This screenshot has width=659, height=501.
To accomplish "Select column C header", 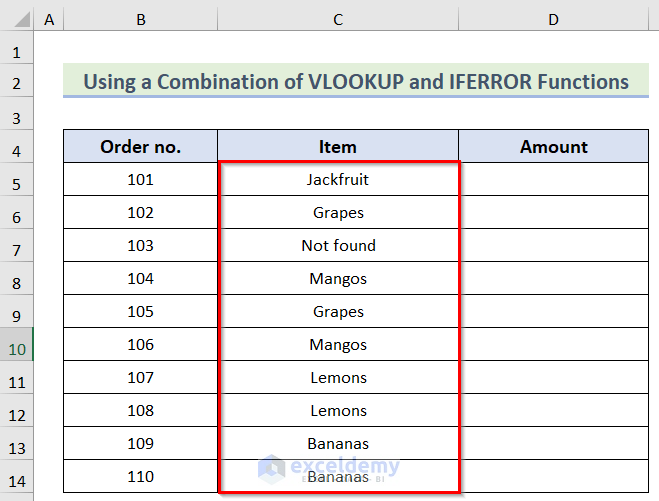I will coord(338,20).
